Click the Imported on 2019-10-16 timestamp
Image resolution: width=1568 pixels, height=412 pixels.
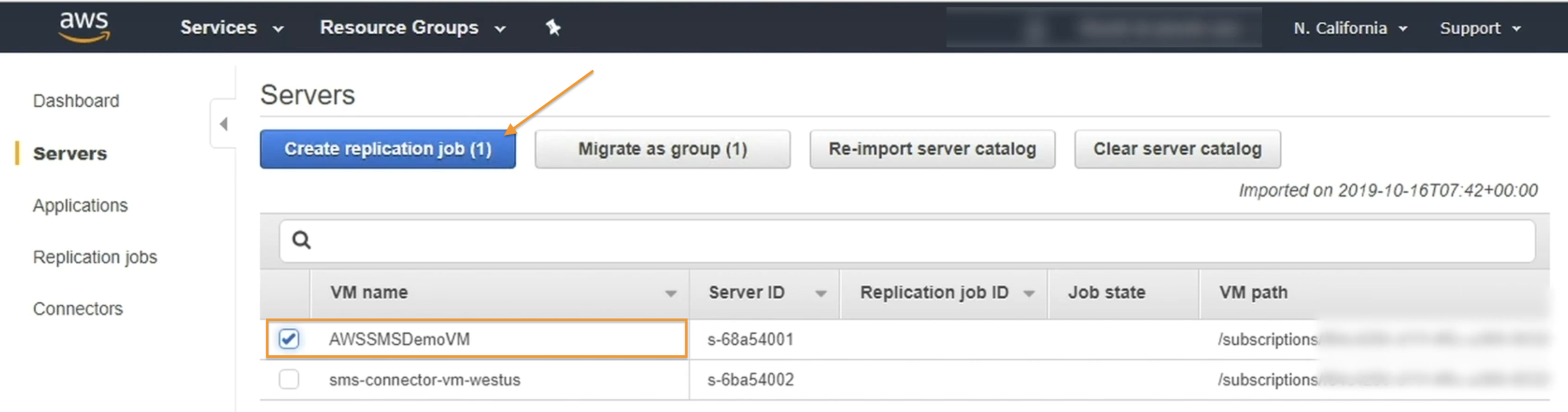click(x=1388, y=190)
